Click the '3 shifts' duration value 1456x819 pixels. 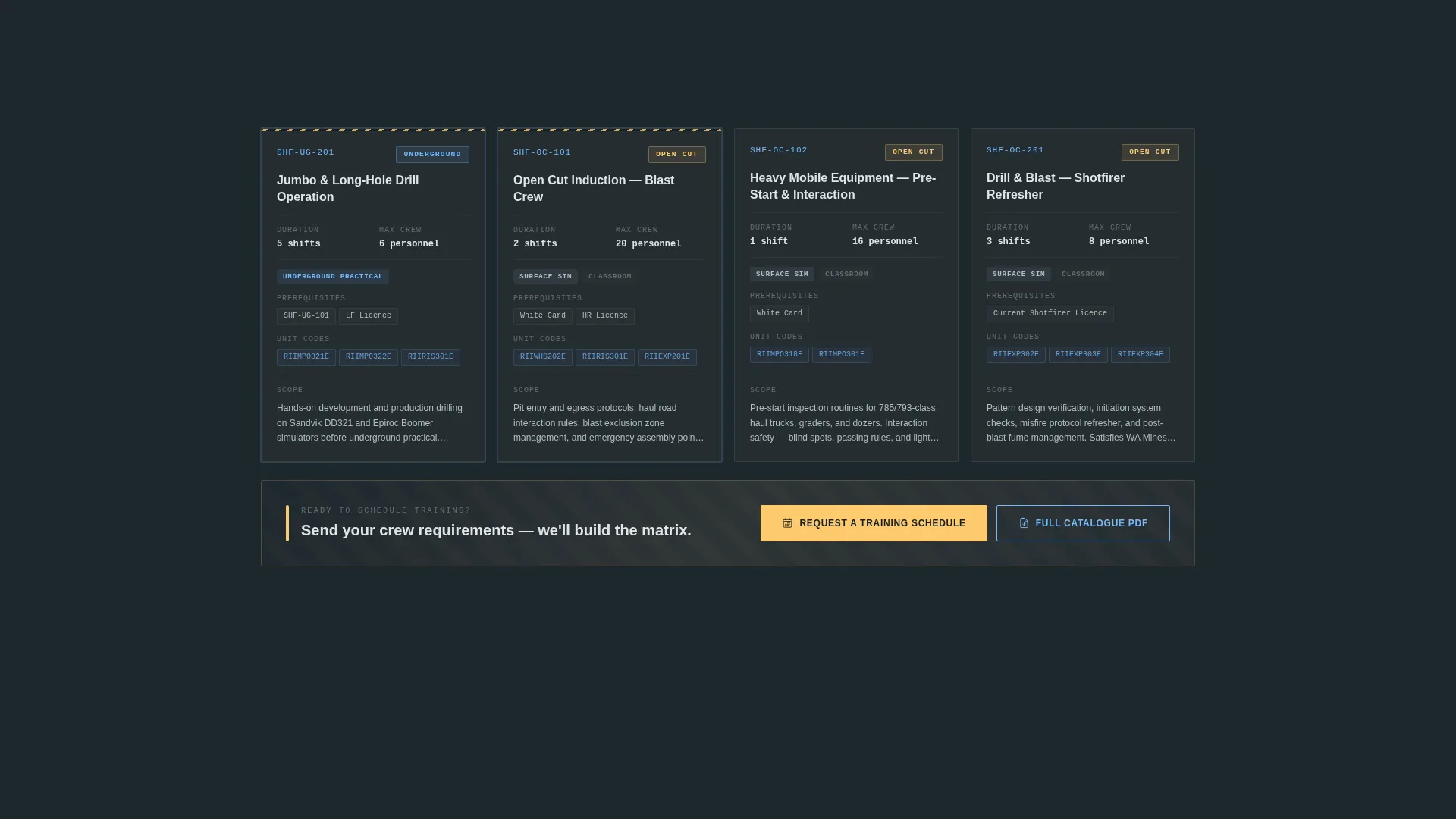[1009, 242]
